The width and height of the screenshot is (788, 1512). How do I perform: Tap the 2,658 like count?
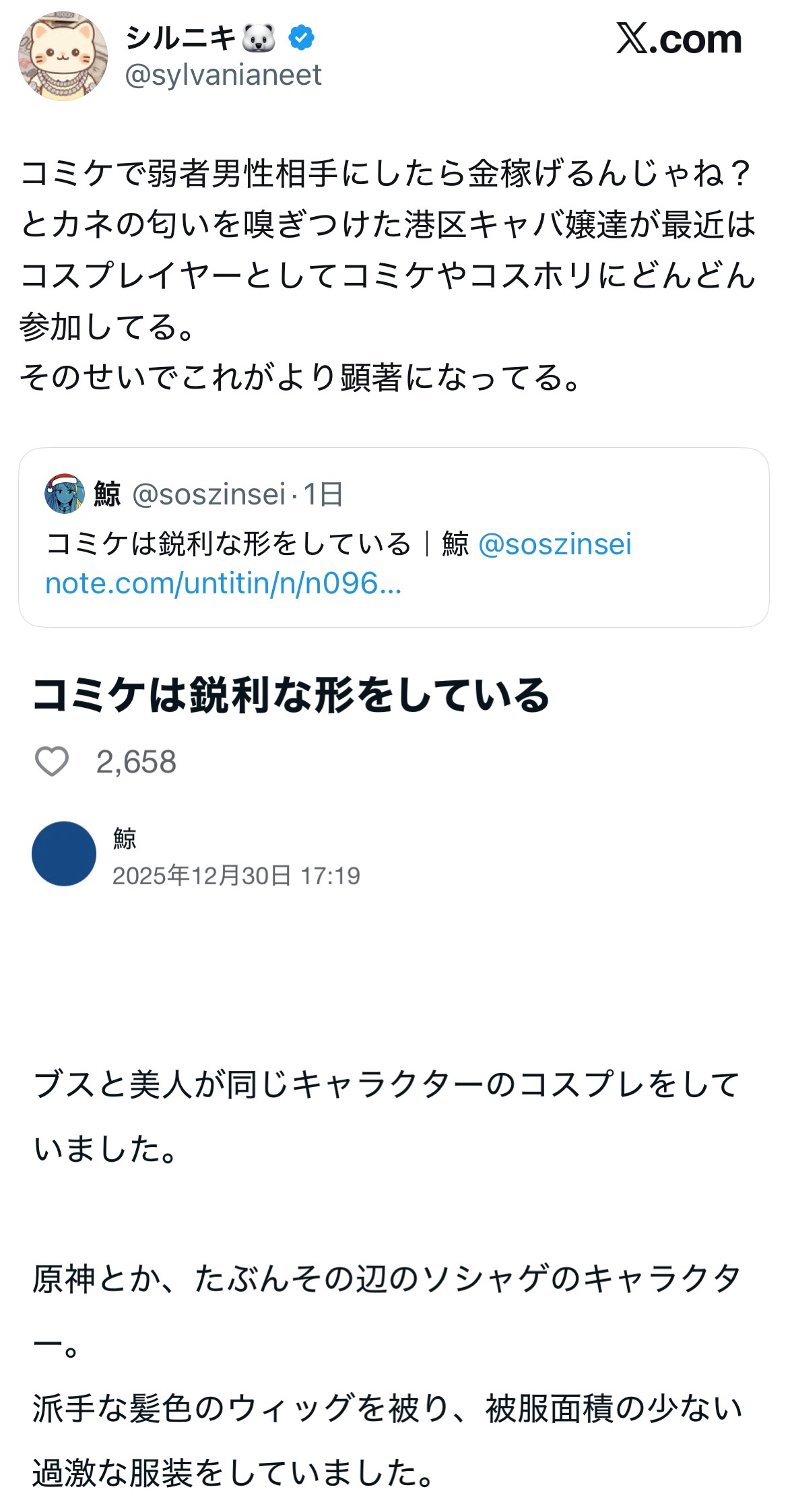pos(136,762)
